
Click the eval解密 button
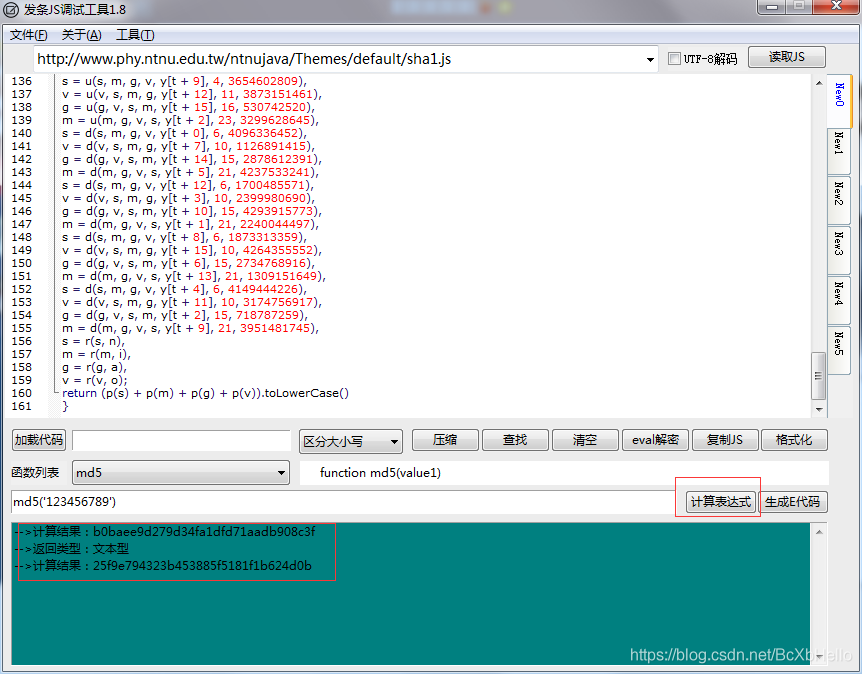tap(655, 440)
